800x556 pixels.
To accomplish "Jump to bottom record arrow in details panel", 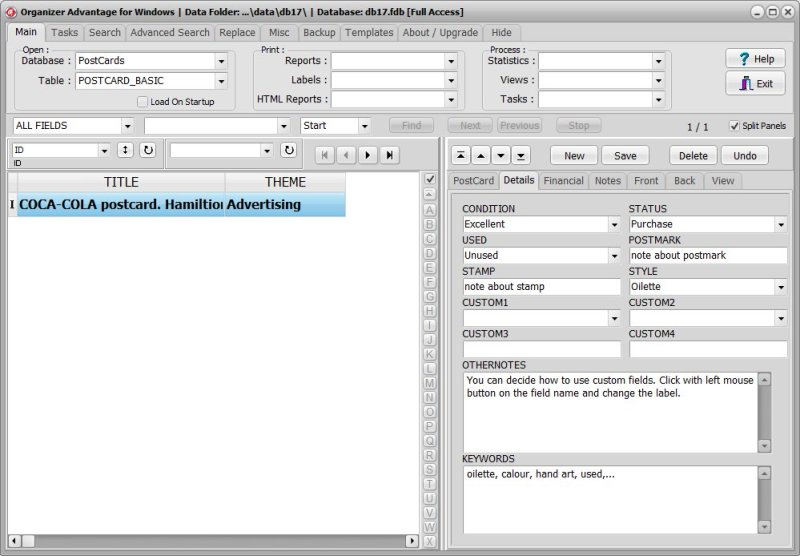I will tap(521, 156).
